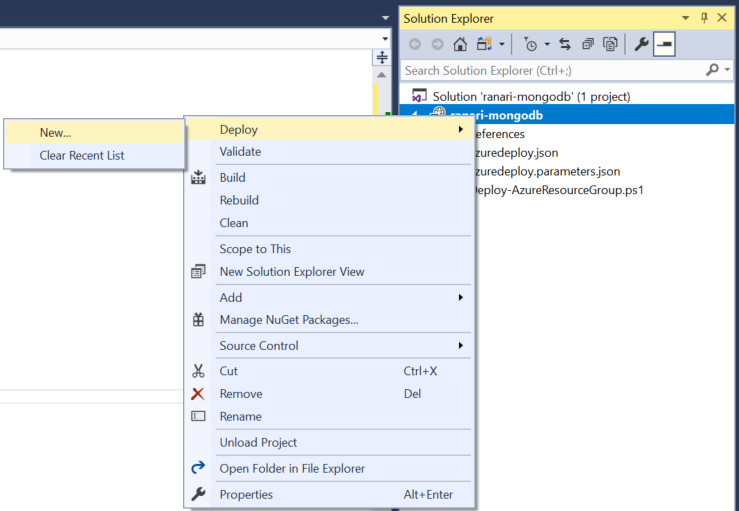Toggle auto-hide pin for Solution Explorer
The image size is (739, 511).
point(704,18)
